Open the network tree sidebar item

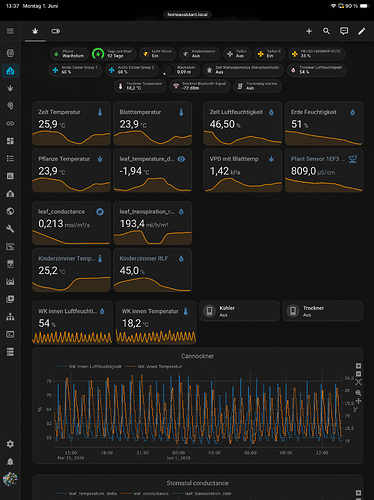[x=10, y=317]
